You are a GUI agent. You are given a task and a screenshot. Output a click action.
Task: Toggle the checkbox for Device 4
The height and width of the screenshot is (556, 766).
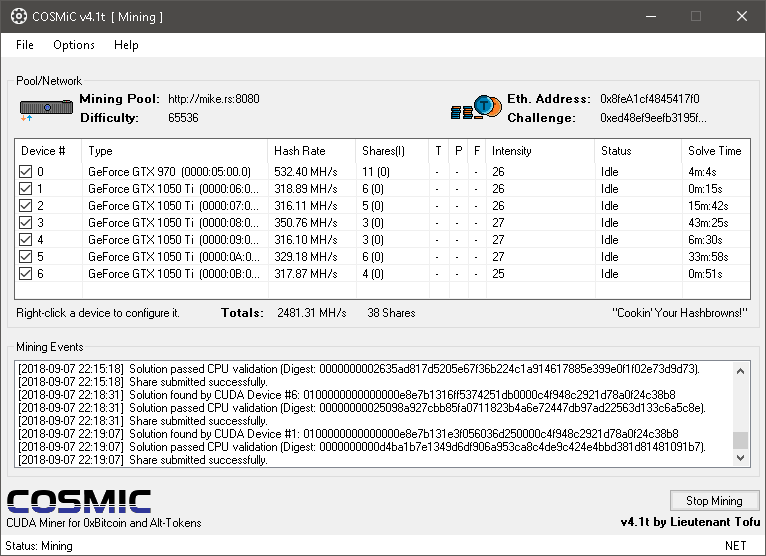(x=25, y=239)
